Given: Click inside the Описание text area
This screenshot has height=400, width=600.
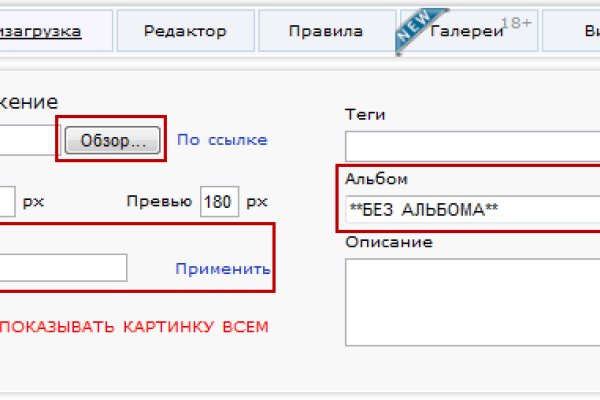Looking at the screenshot, I should [470, 300].
